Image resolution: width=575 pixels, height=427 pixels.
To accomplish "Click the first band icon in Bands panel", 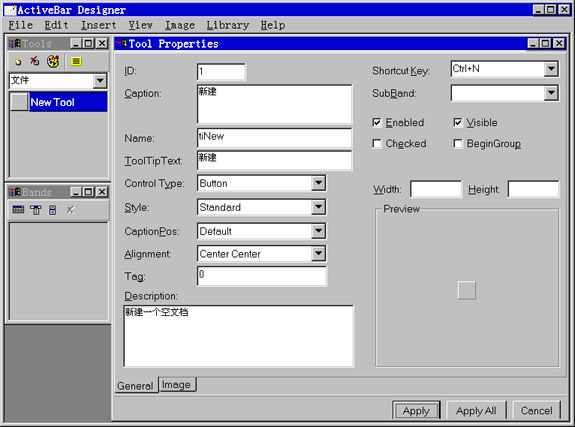I will (x=18, y=209).
